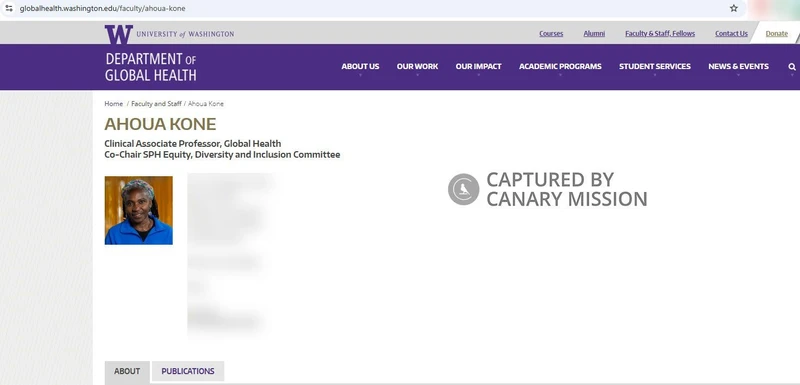Open the Student Services menu
This screenshot has width=800, height=385.
coord(655,66)
